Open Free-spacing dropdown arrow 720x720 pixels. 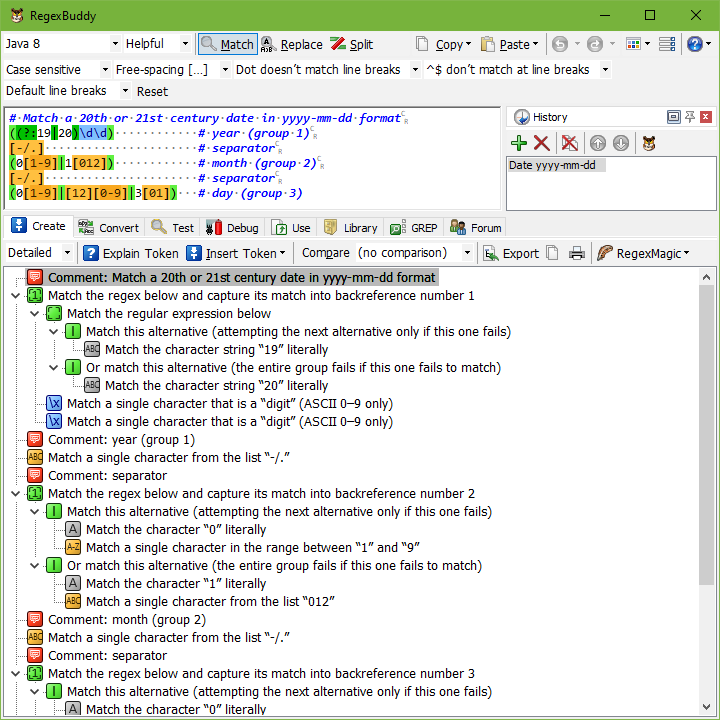(225, 70)
